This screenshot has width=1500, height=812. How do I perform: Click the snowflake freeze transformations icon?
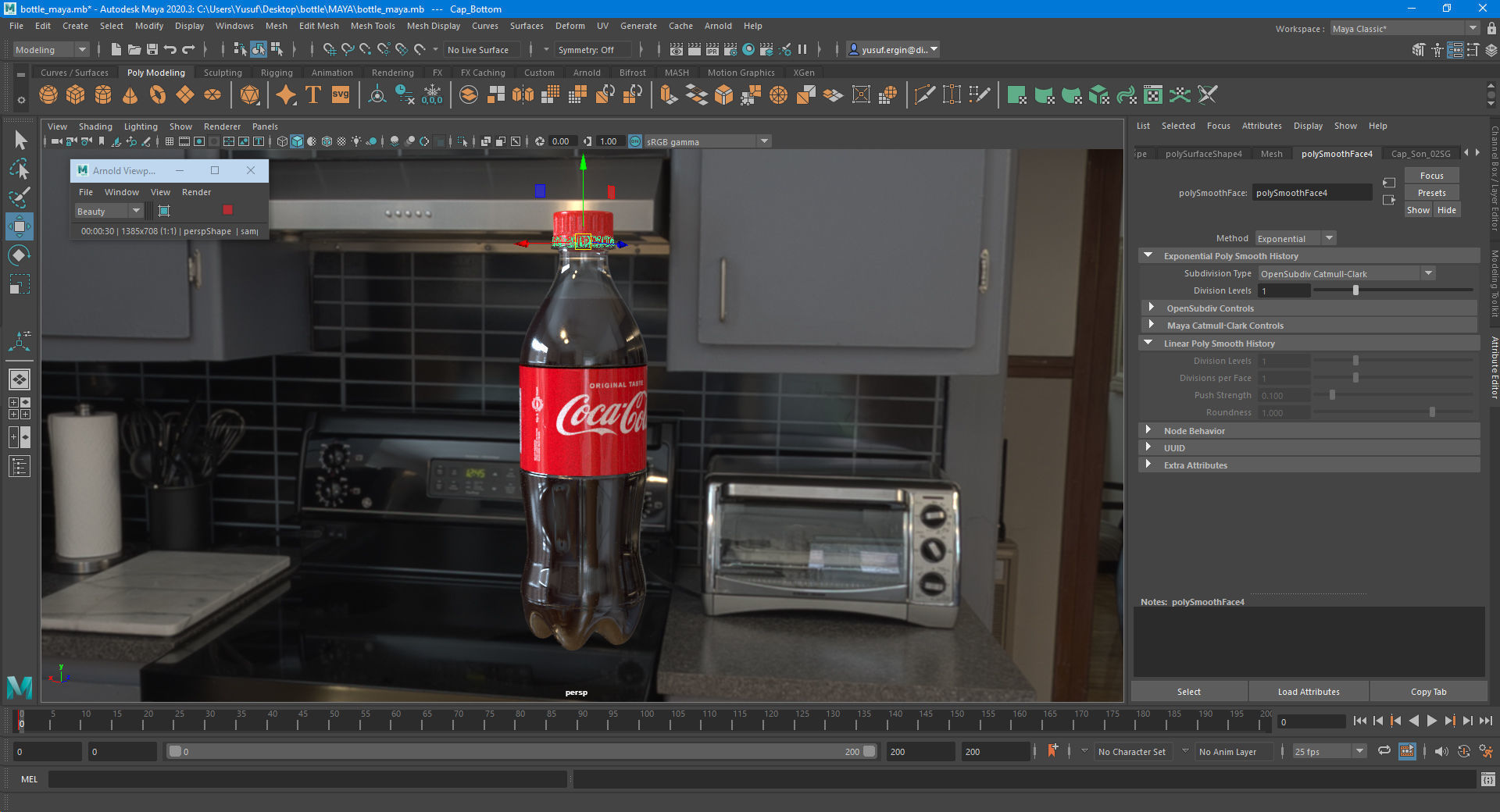point(432,95)
